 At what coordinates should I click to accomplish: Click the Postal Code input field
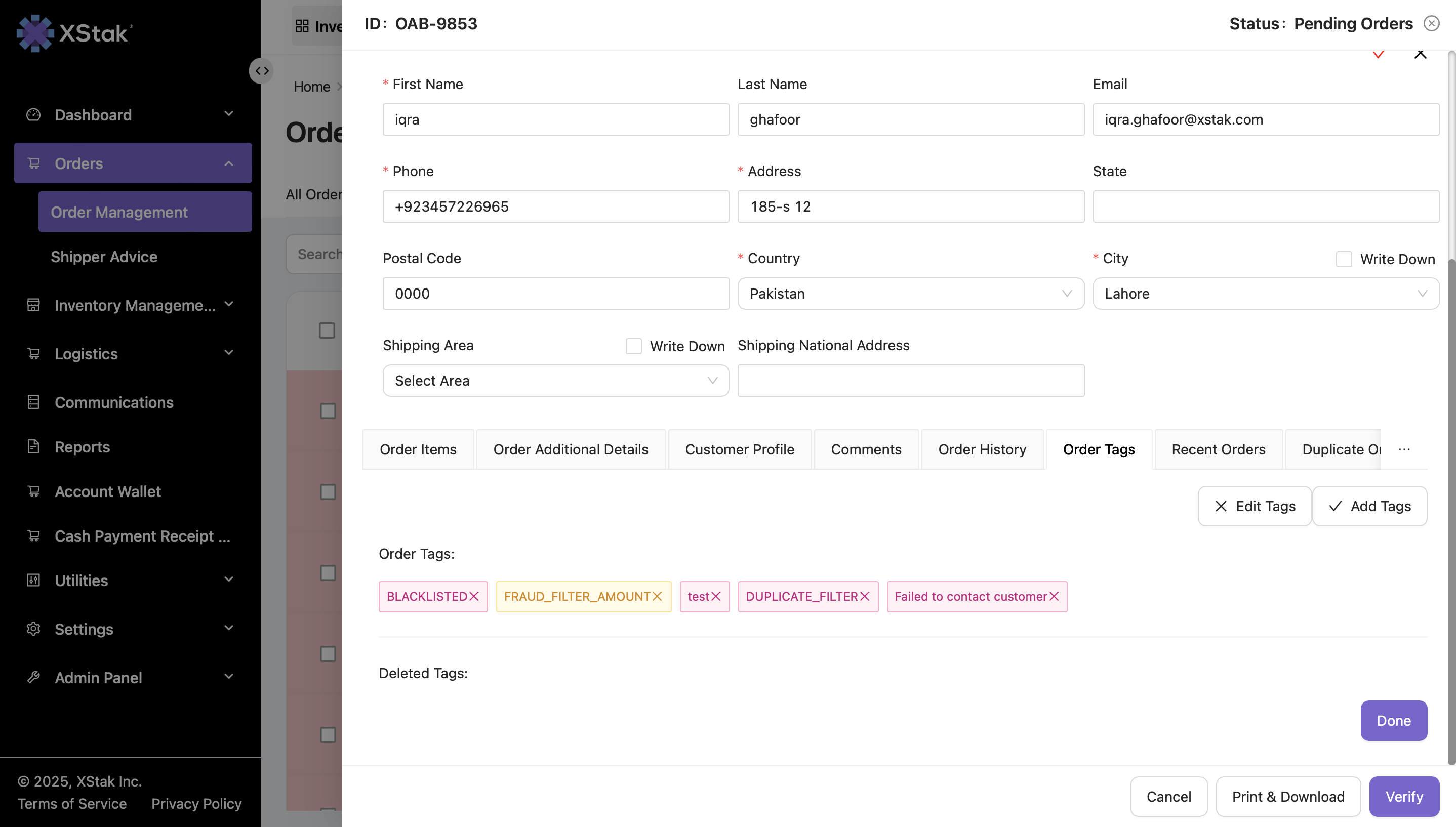point(555,293)
